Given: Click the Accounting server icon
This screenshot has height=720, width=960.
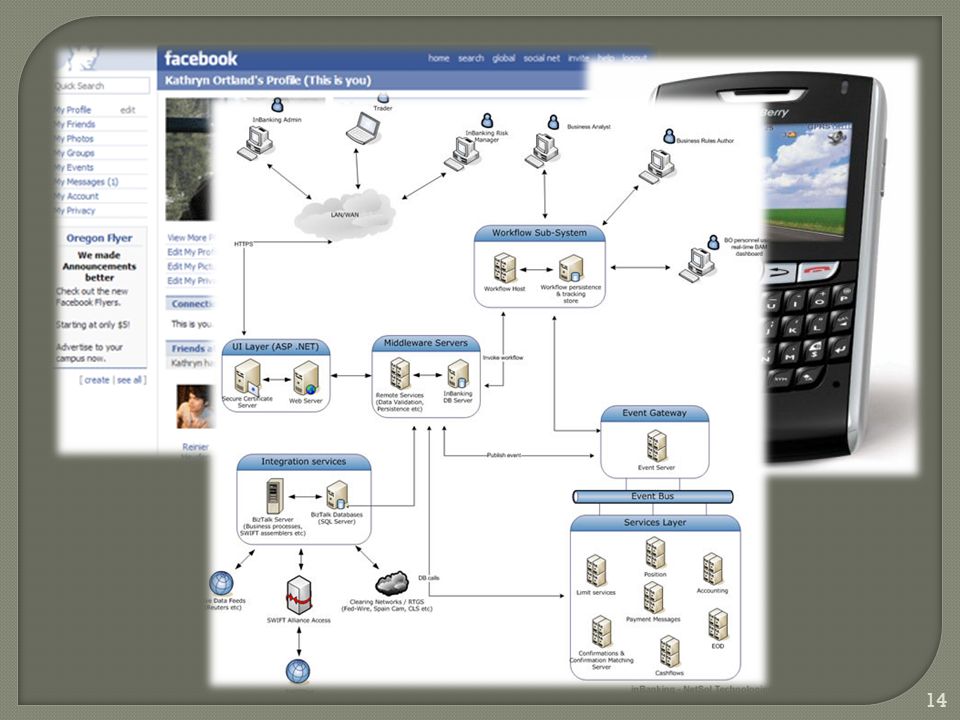Looking at the screenshot, I should 712,569.
